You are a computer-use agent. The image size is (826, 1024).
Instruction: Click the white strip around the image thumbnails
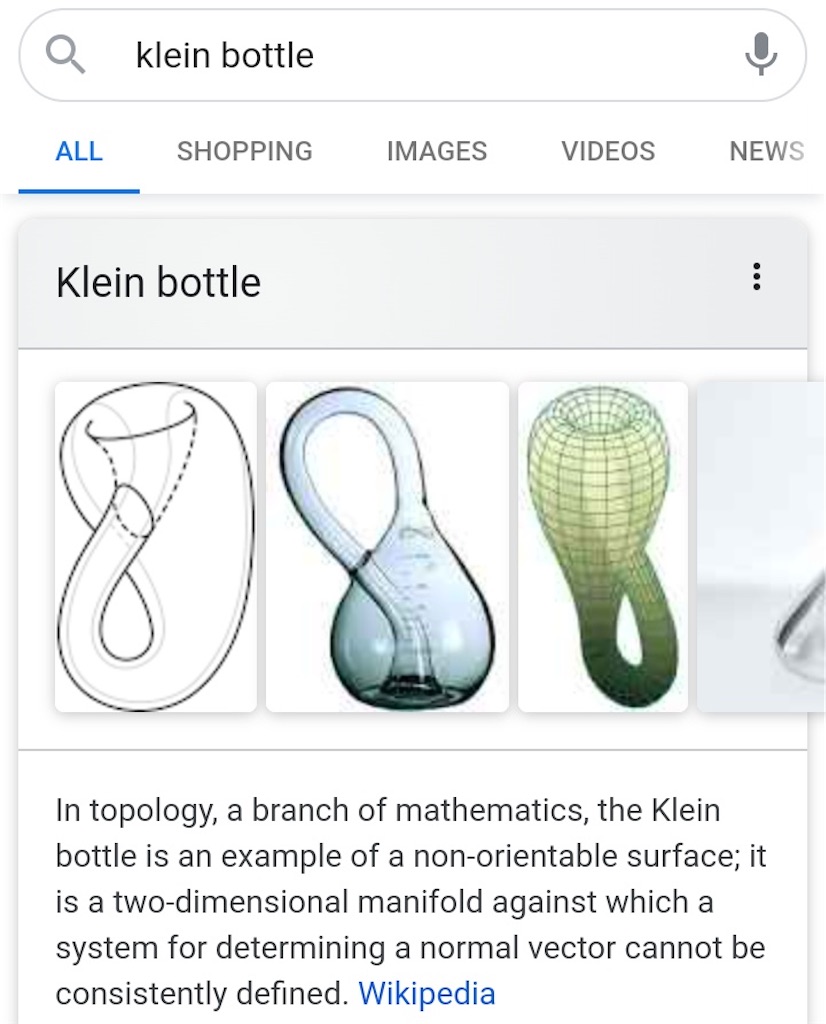413,731
